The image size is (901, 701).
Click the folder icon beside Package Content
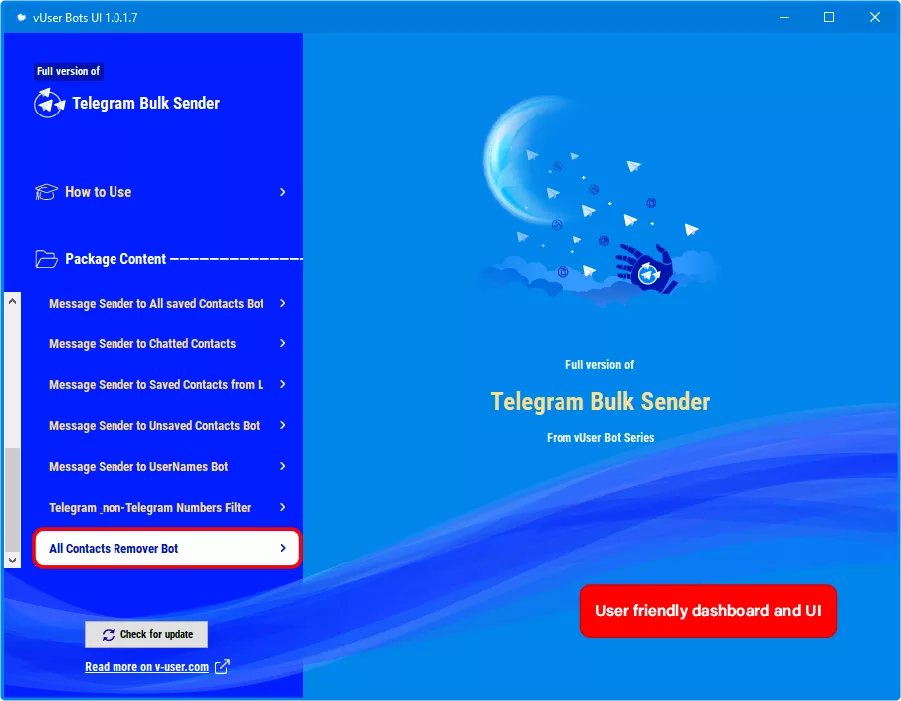(x=47, y=259)
